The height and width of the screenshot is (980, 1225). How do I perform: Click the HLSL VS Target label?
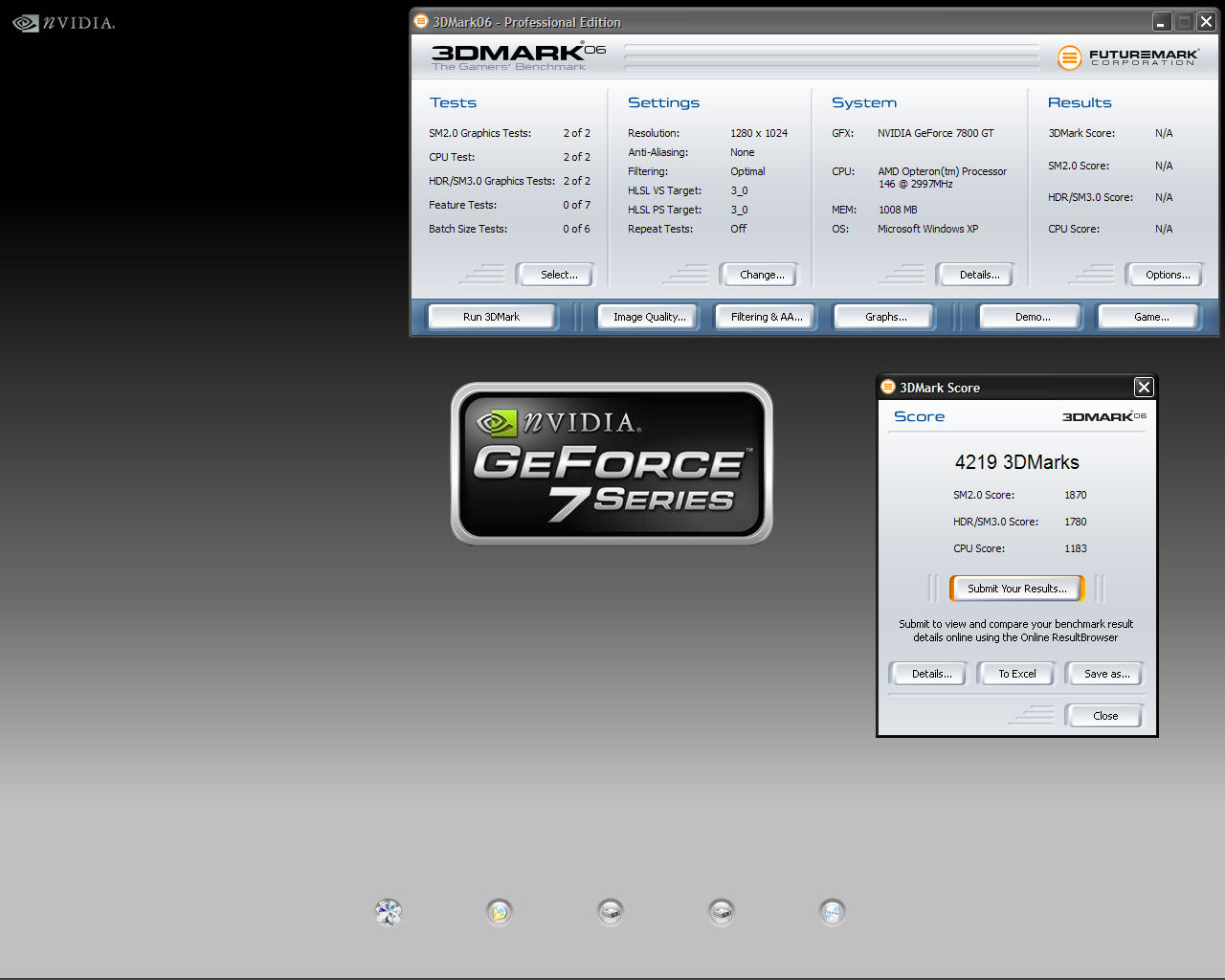[664, 190]
